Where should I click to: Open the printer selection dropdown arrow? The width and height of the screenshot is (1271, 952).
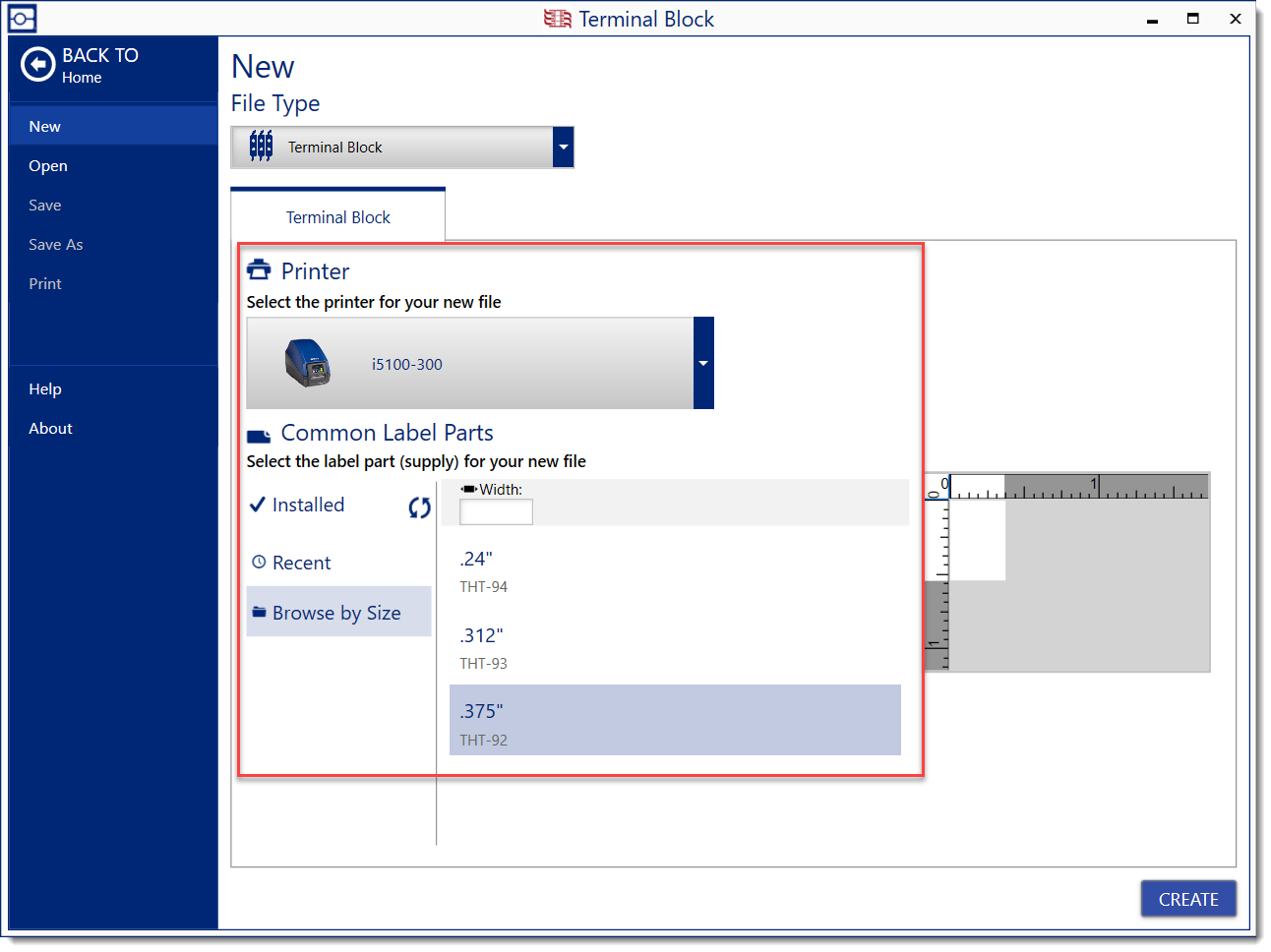point(703,363)
